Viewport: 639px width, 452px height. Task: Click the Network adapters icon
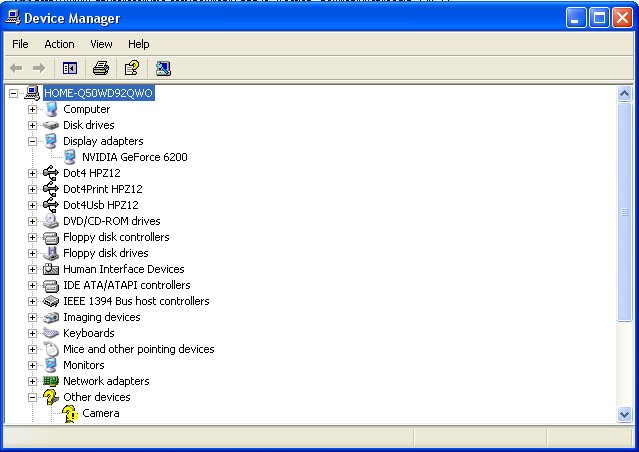click(x=51, y=381)
